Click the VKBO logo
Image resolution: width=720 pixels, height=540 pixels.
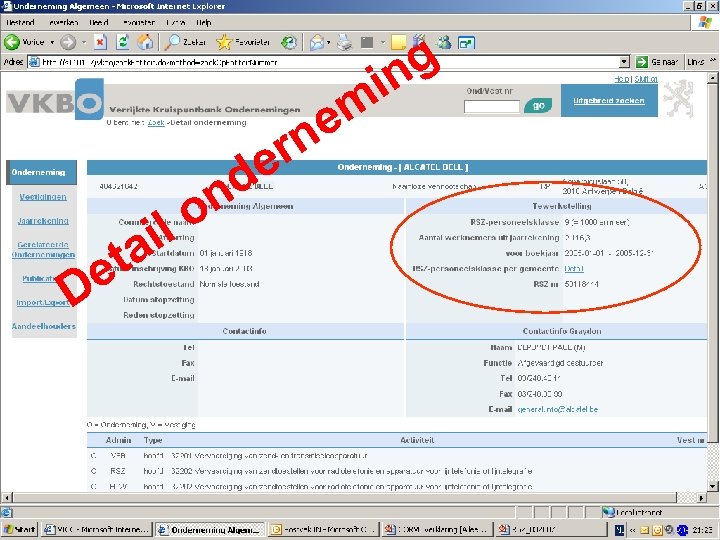(x=55, y=100)
